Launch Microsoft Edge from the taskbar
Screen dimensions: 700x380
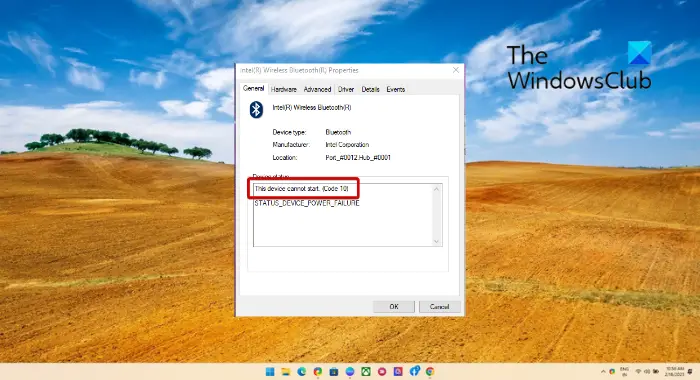coord(302,372)
